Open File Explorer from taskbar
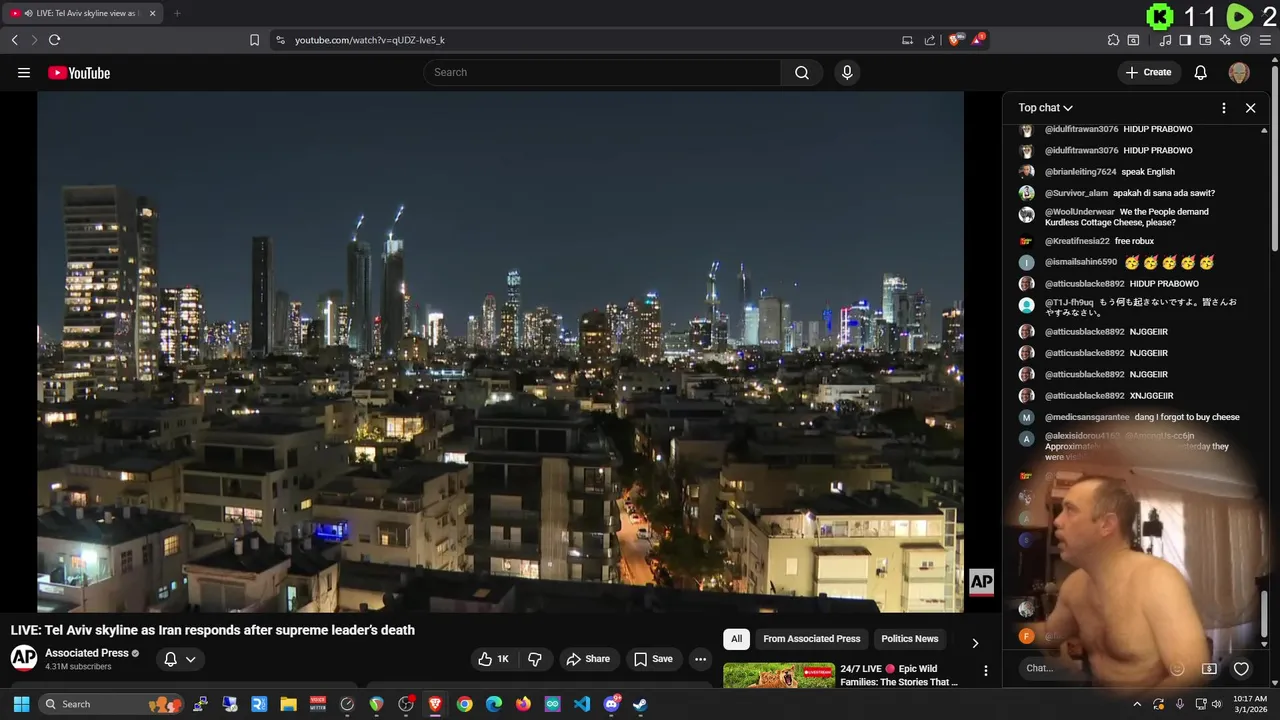Viewport: 1280px width, 720px height. coord(288,704)
